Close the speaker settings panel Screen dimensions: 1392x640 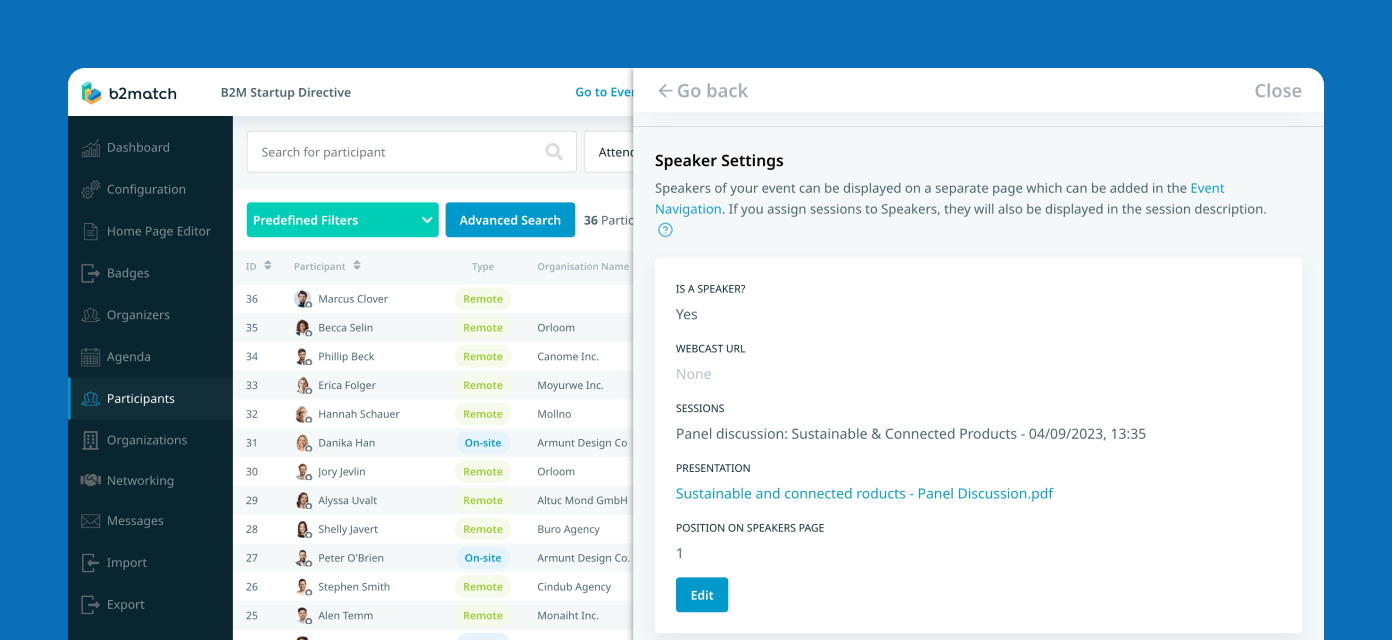(1278, 91)
